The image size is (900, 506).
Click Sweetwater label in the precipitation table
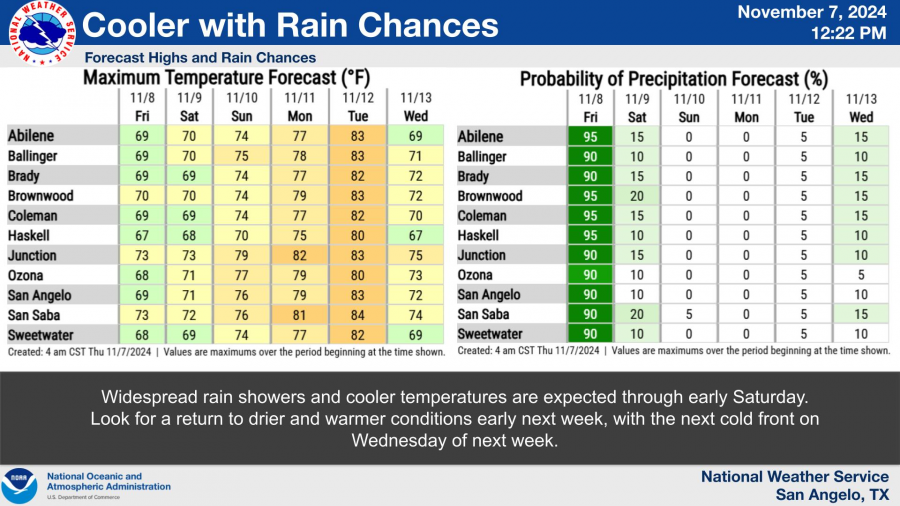[x=490, y=334]
